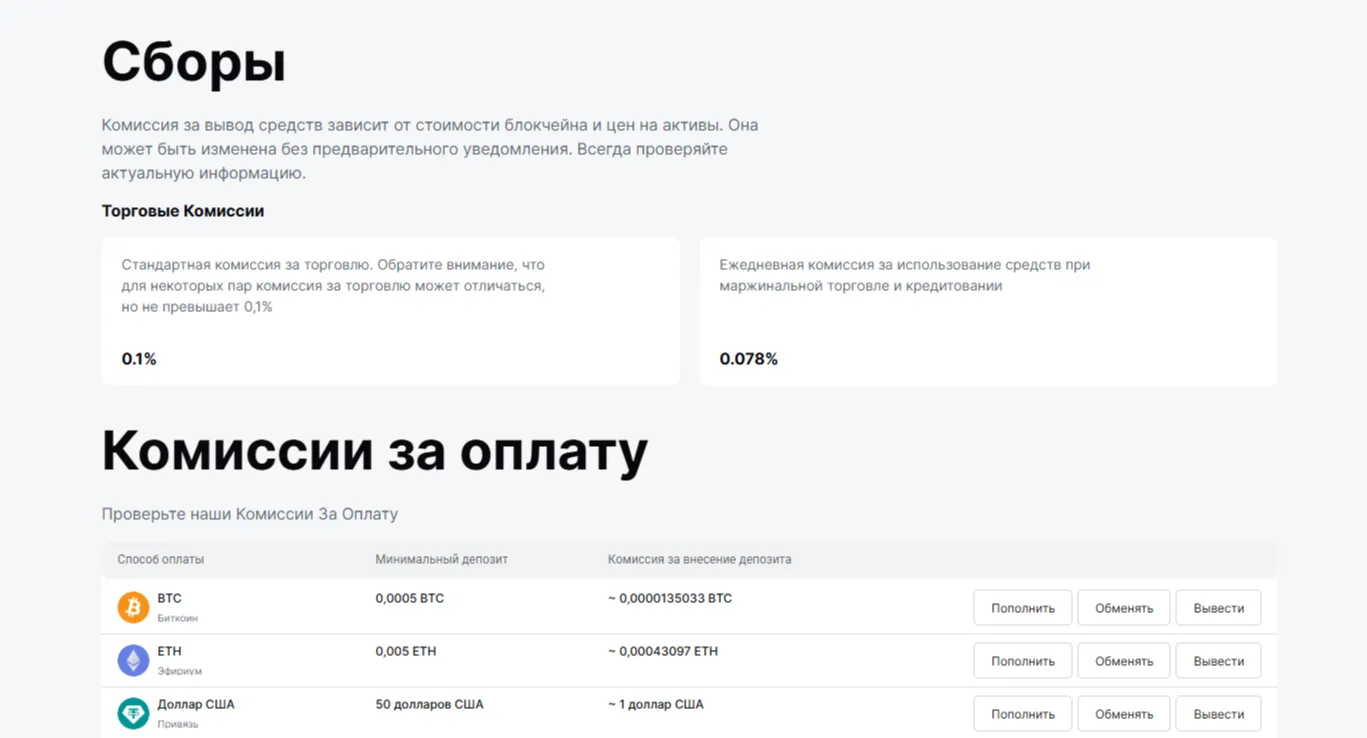The height and width of the screenshot is (738, 1367).
Task: Select the Минимальный депозит column header
Action: (441, 559)
